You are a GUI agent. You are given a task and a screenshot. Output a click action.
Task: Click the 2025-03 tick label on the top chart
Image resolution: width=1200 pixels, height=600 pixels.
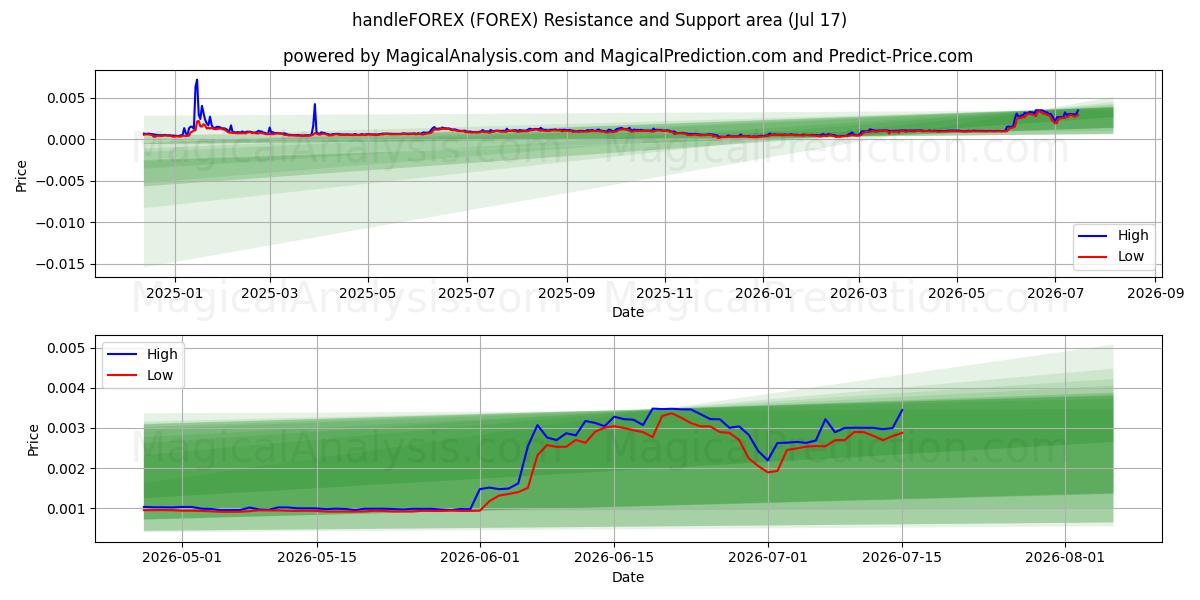(270, 293)
